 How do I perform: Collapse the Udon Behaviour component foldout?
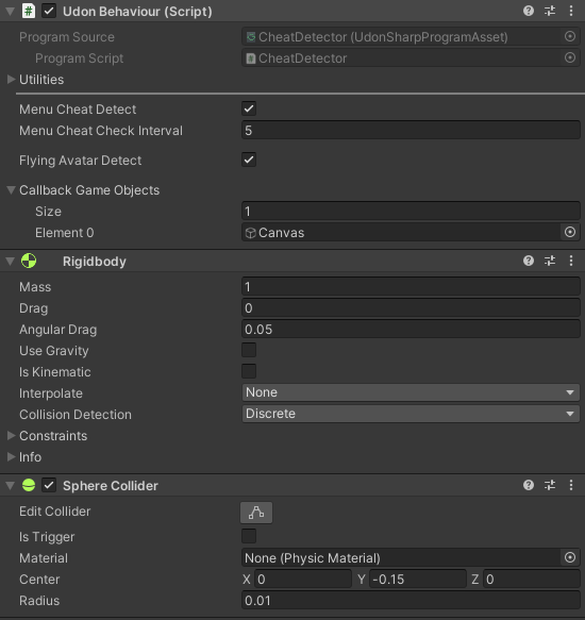(x=10, y=11)
